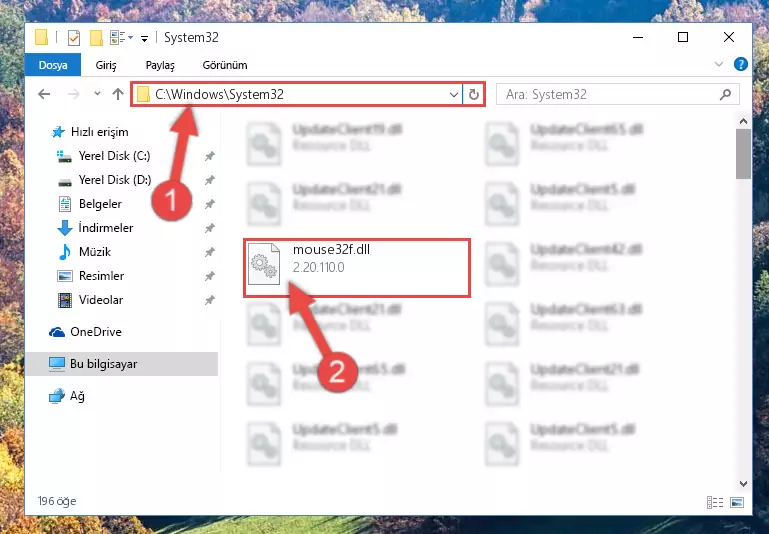The height and width of the screenshot is (534, 769).
Task: Click the pin icon next to Müzik
Action: tap(209, 252)
